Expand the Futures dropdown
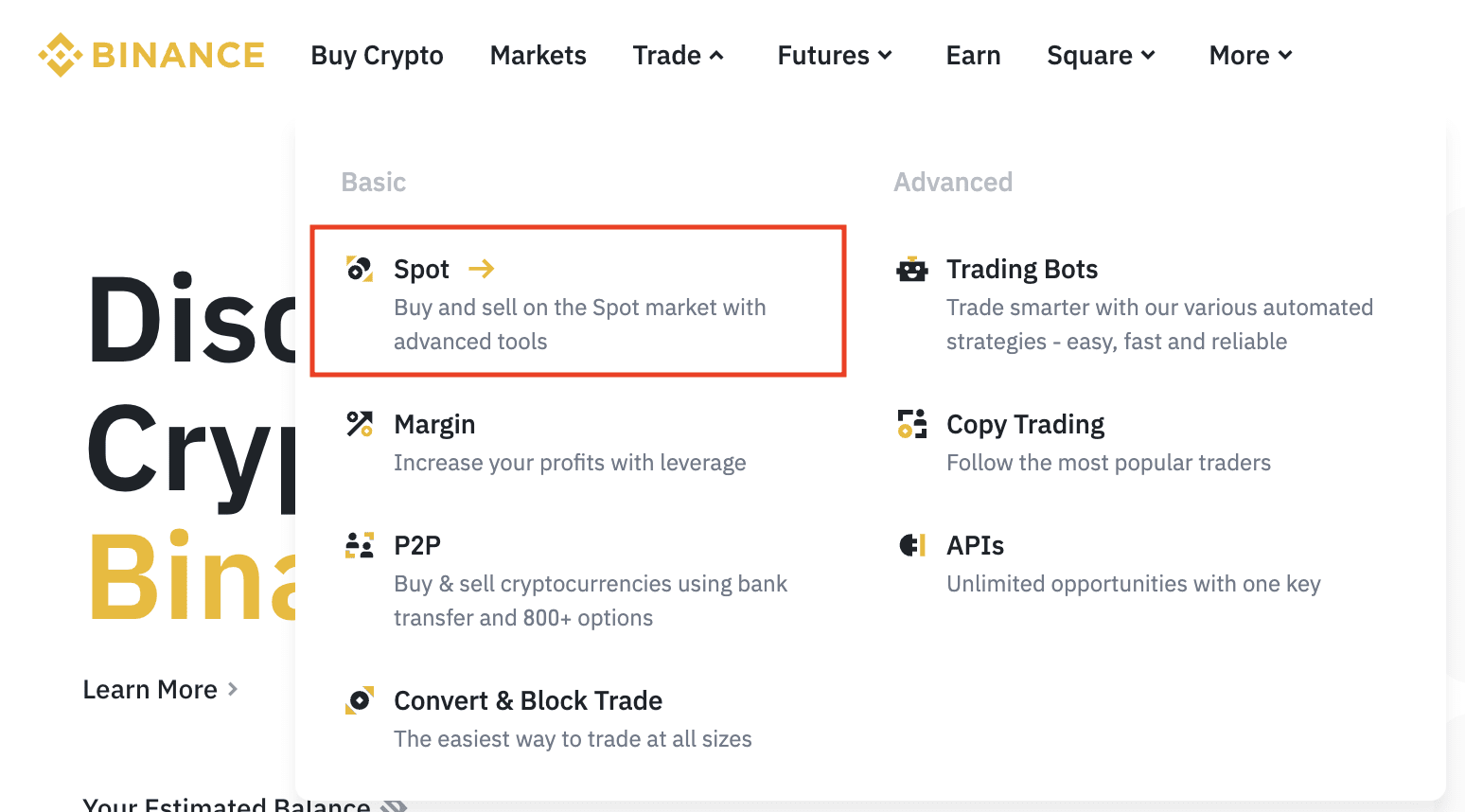The height and width of the screenshot is (812, 1465). [x=835, y=56]
